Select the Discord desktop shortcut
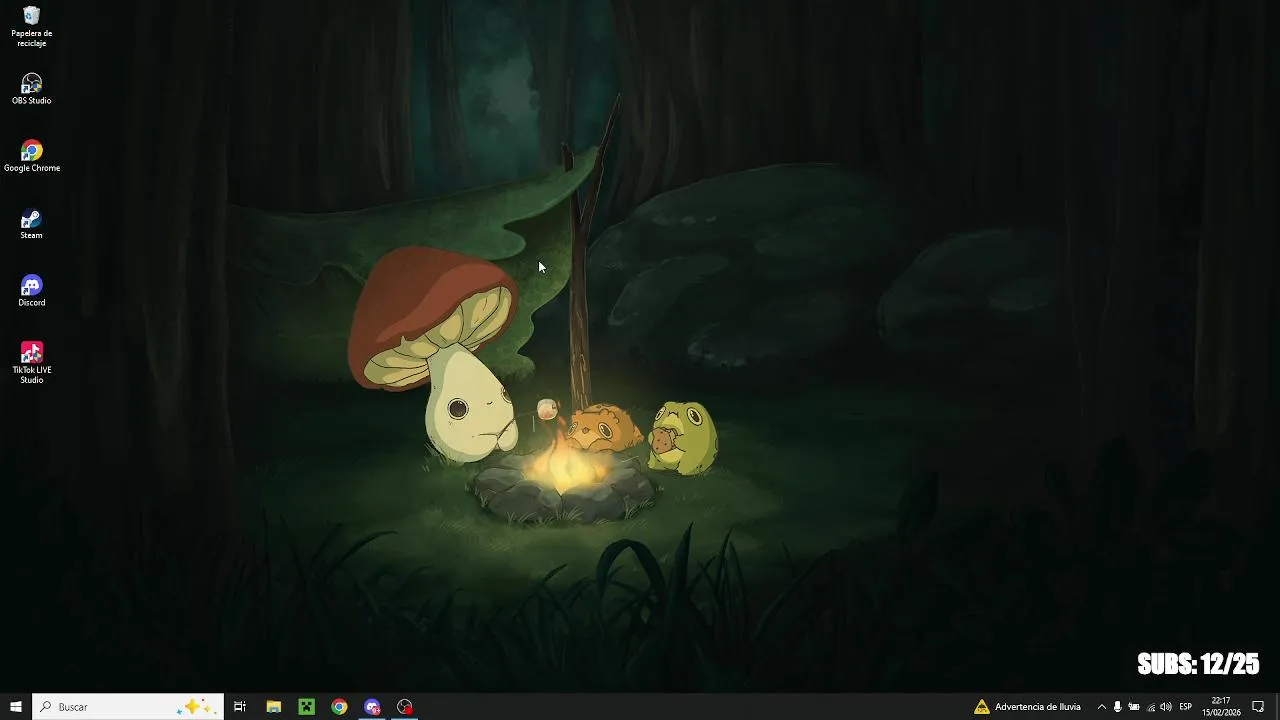Image resolution: width=1280 pixels, height=720 pixels. tap(31, 291)
